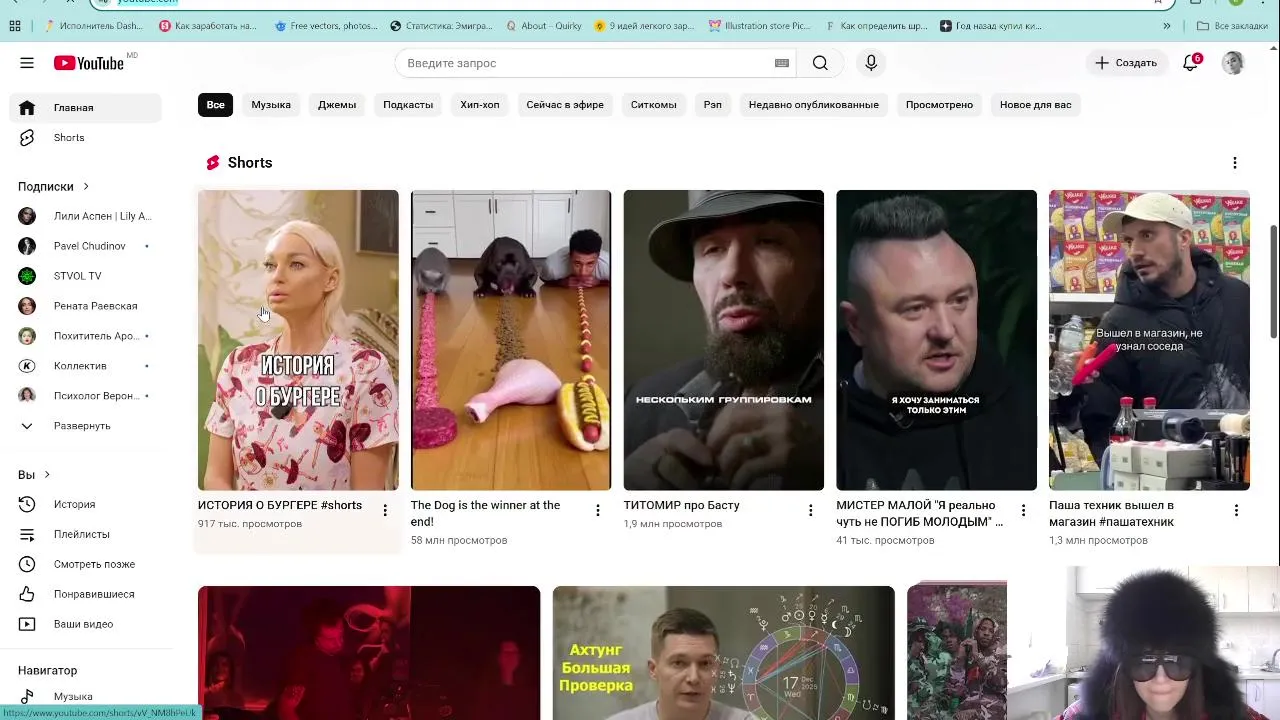1280x720 pixels.
Task: Select the Сейчас в эфире chip
Action: point(565,105)
